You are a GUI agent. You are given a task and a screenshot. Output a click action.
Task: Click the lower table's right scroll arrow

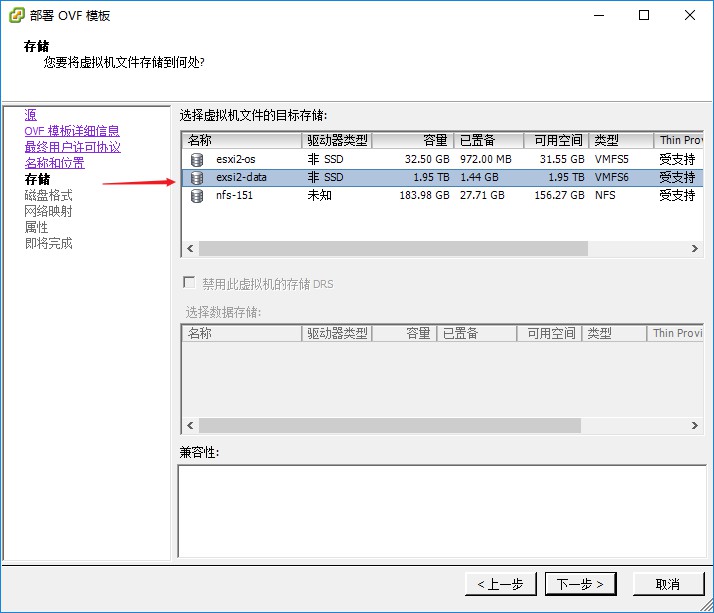(x=694, y=425)
